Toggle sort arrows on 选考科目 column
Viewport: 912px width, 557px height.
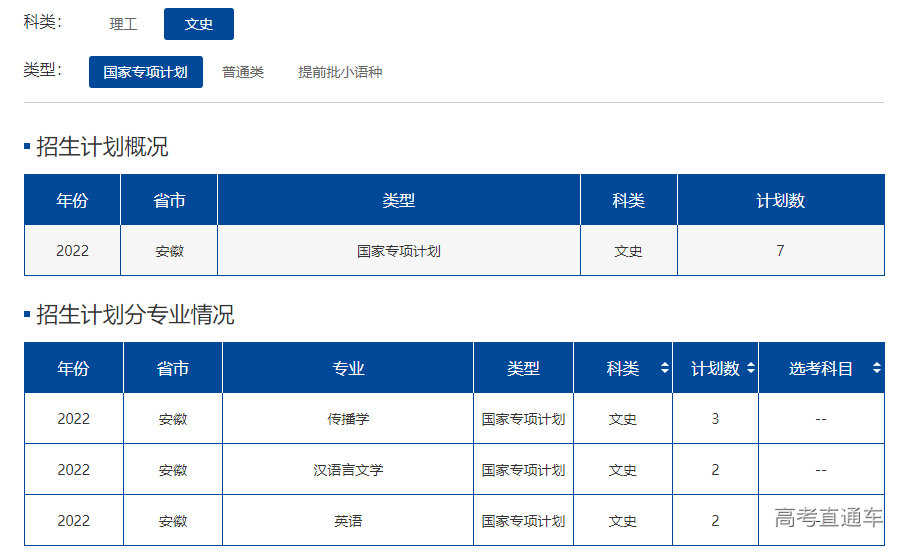pyautogui.click(x=876, y=369)
